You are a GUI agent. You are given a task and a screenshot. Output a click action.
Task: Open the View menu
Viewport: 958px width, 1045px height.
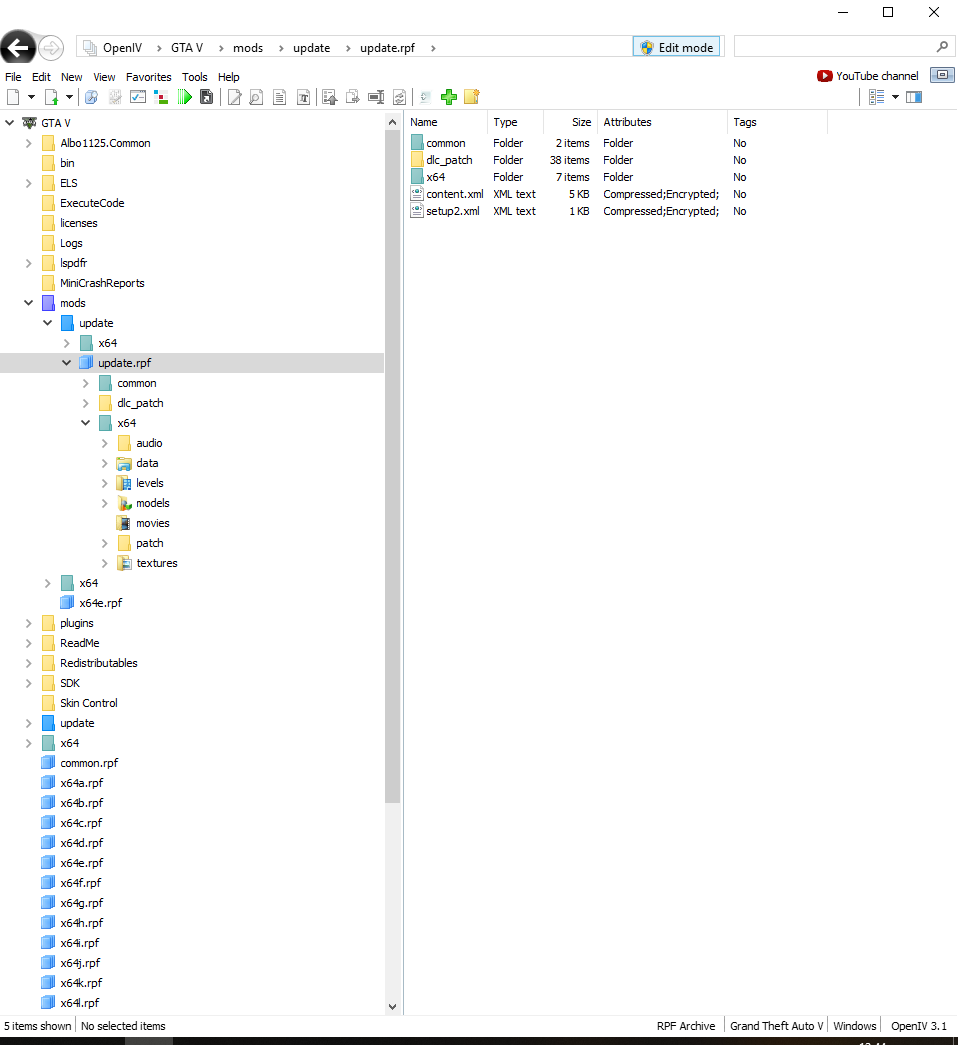pos(104,77)
